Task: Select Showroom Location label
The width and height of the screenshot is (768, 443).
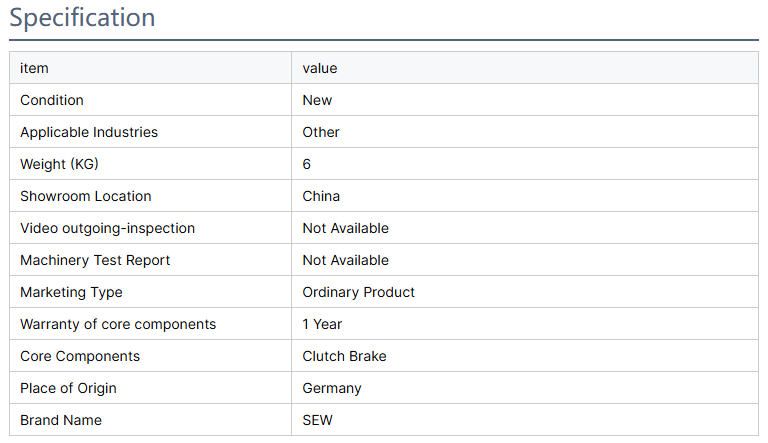Action: tap(86, 196)
